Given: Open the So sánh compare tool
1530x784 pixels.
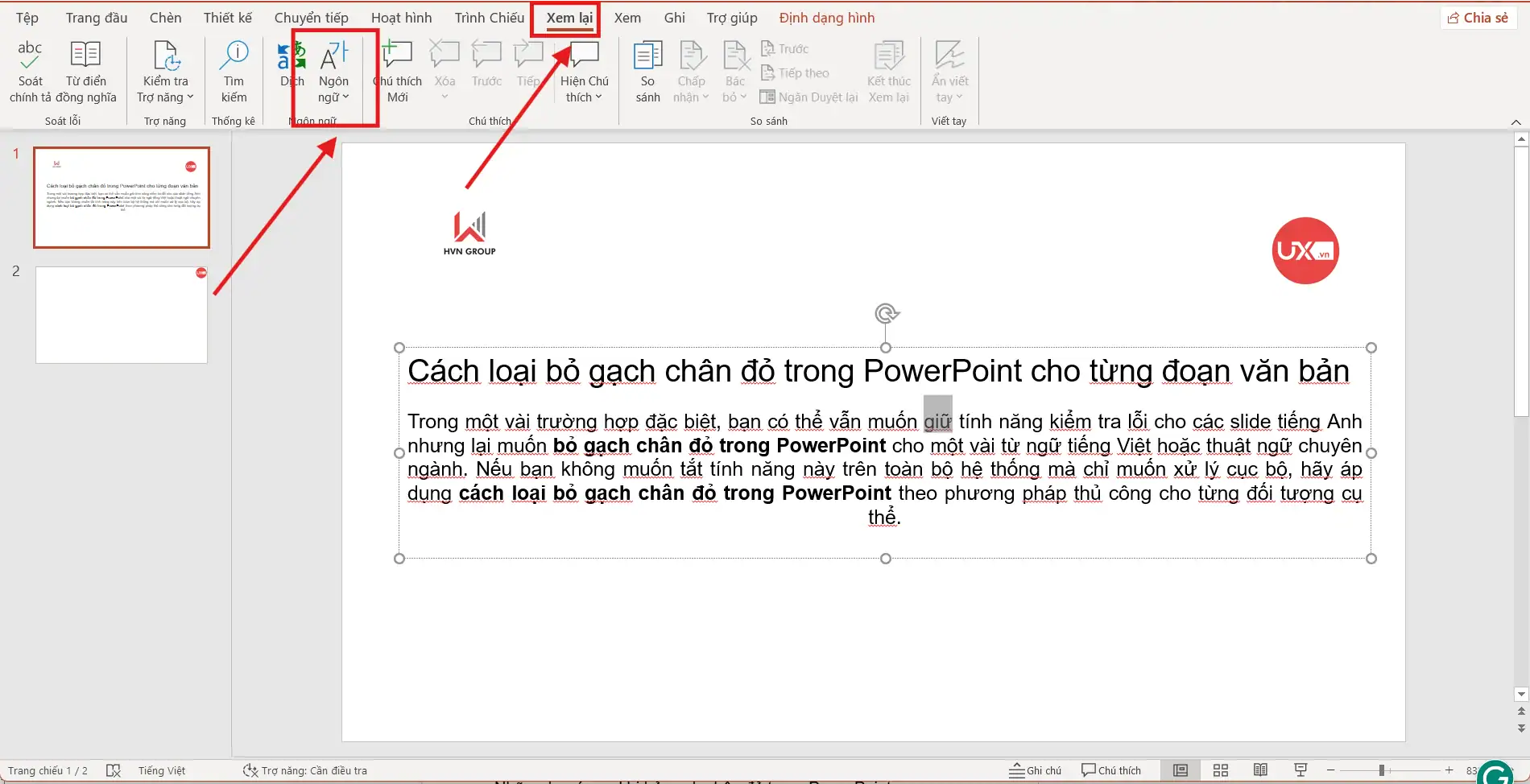Looking at the screenshot, I should point(647,71).
